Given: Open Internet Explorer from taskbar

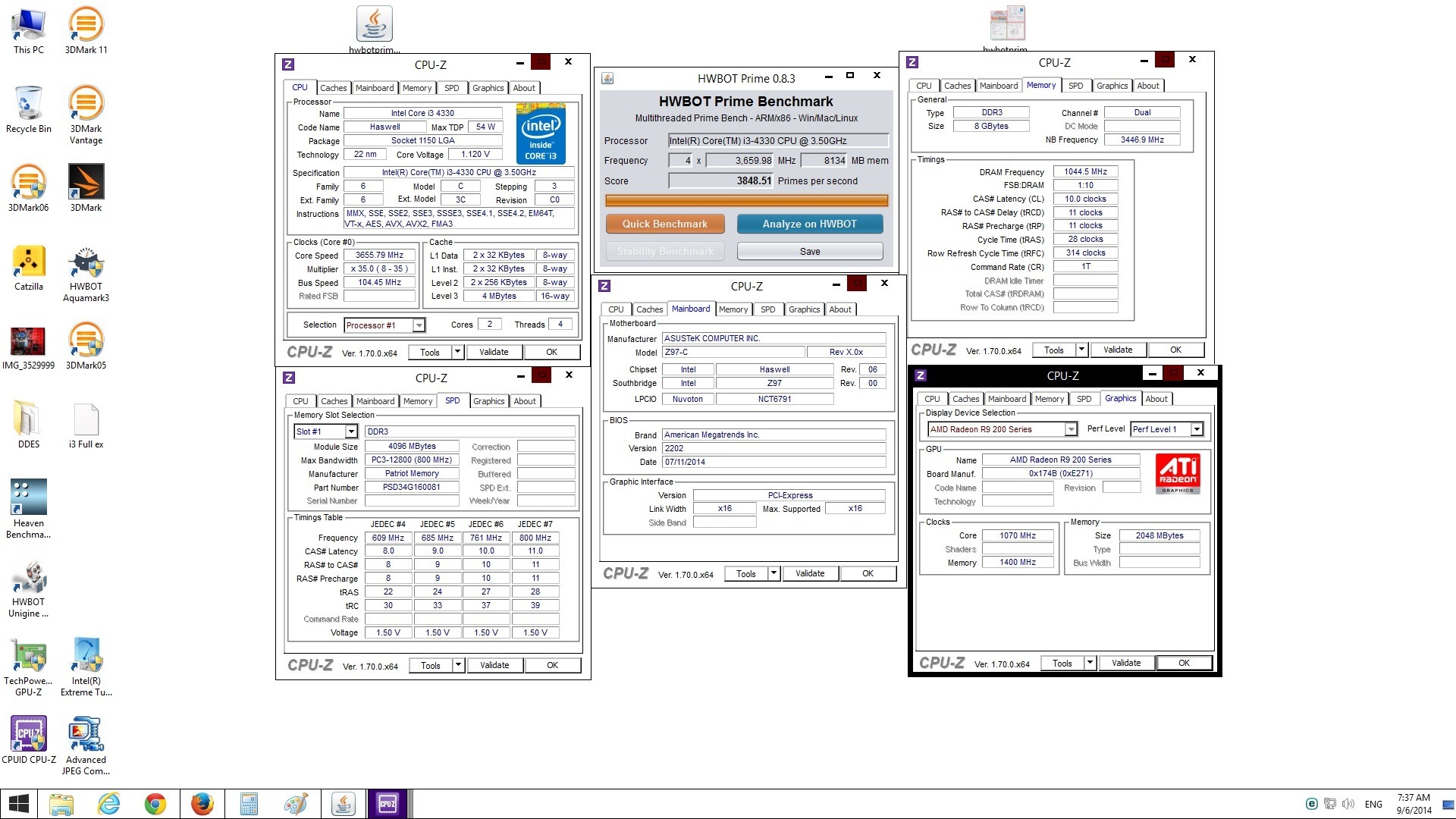Looking at the screenshot, I should point(108,804).
